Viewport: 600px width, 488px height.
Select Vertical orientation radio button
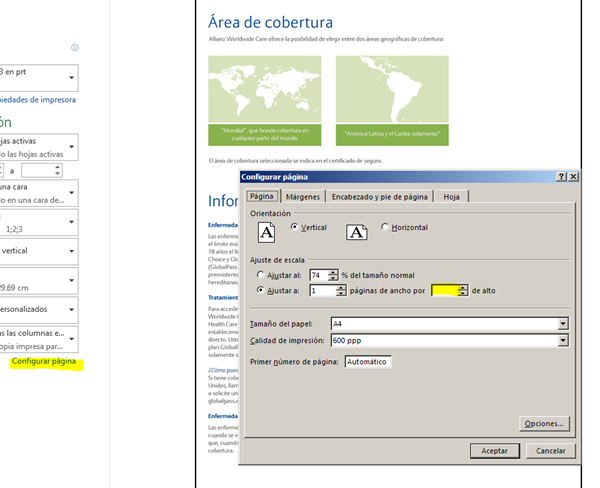pyautogui.click(x=294, y=227)
